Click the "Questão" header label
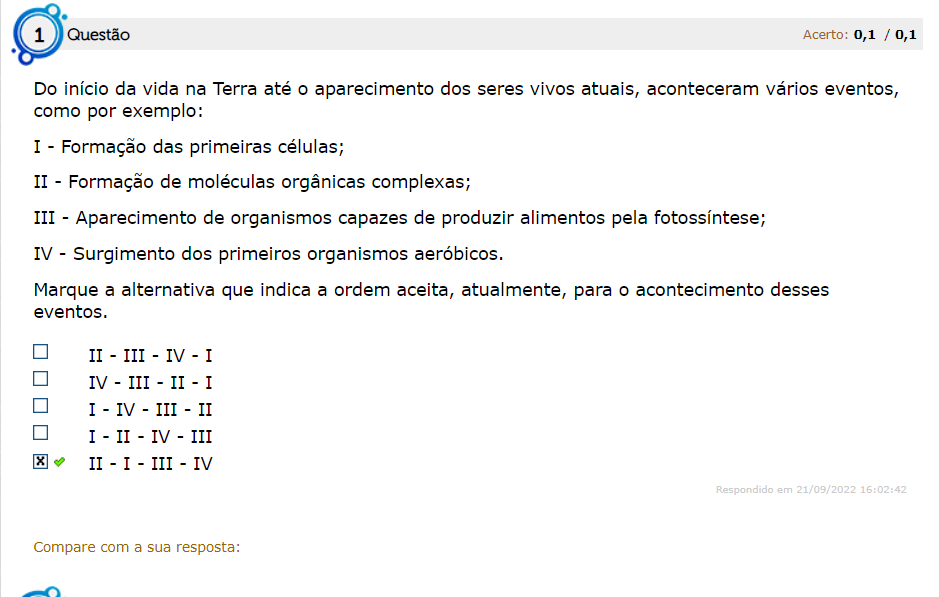This screenshot has width=939, height=597. coord(99,35)
